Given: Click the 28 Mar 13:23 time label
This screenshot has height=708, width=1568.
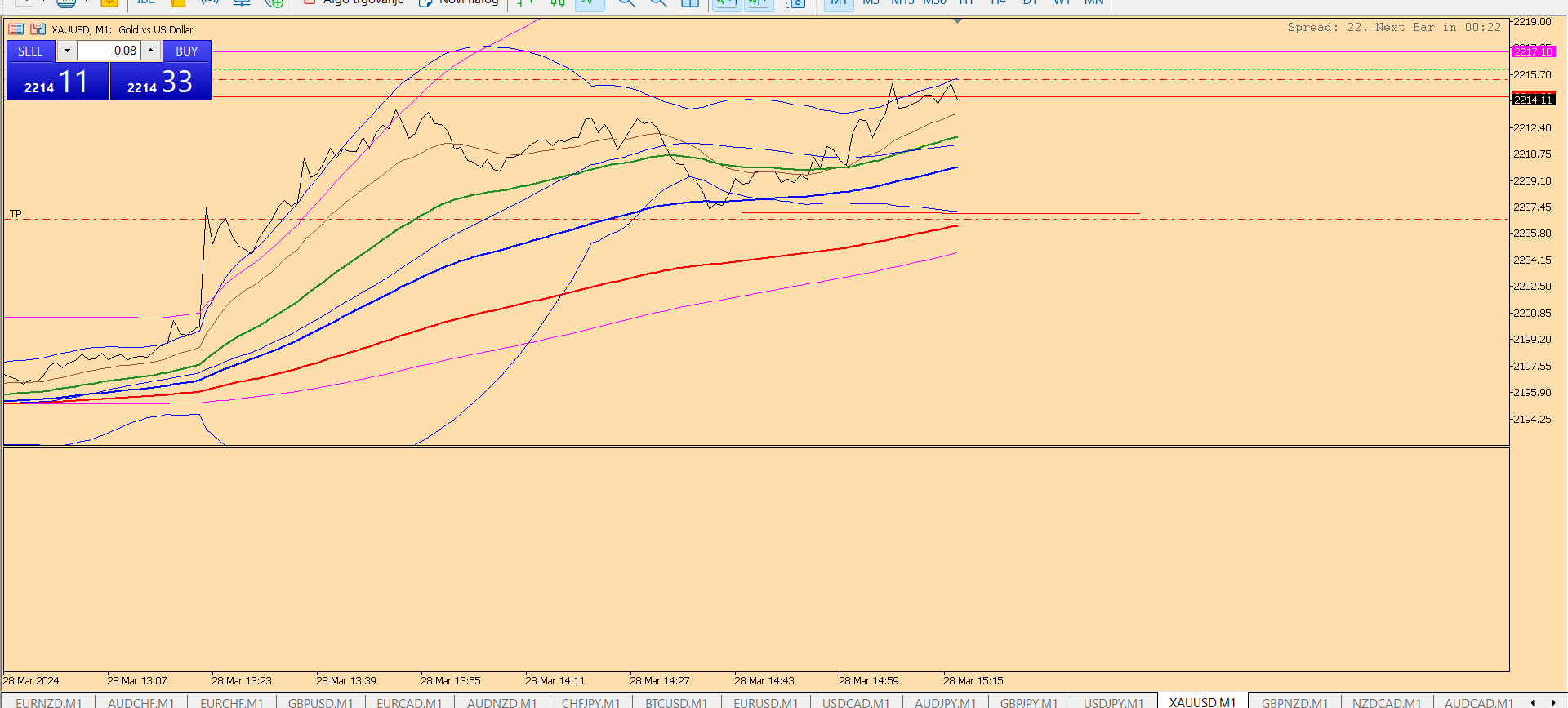Looking at the screenshot, I should coord(242,680).
